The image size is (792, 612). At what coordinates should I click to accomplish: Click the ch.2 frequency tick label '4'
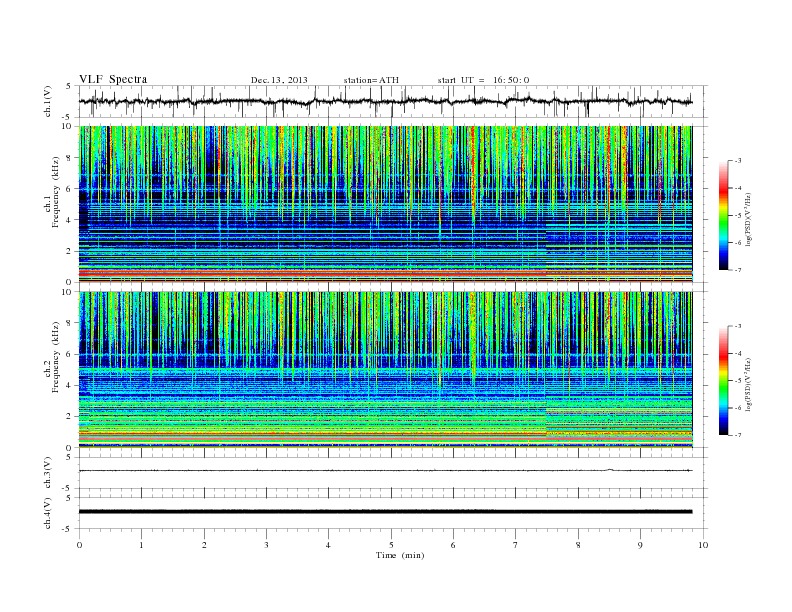69,385
